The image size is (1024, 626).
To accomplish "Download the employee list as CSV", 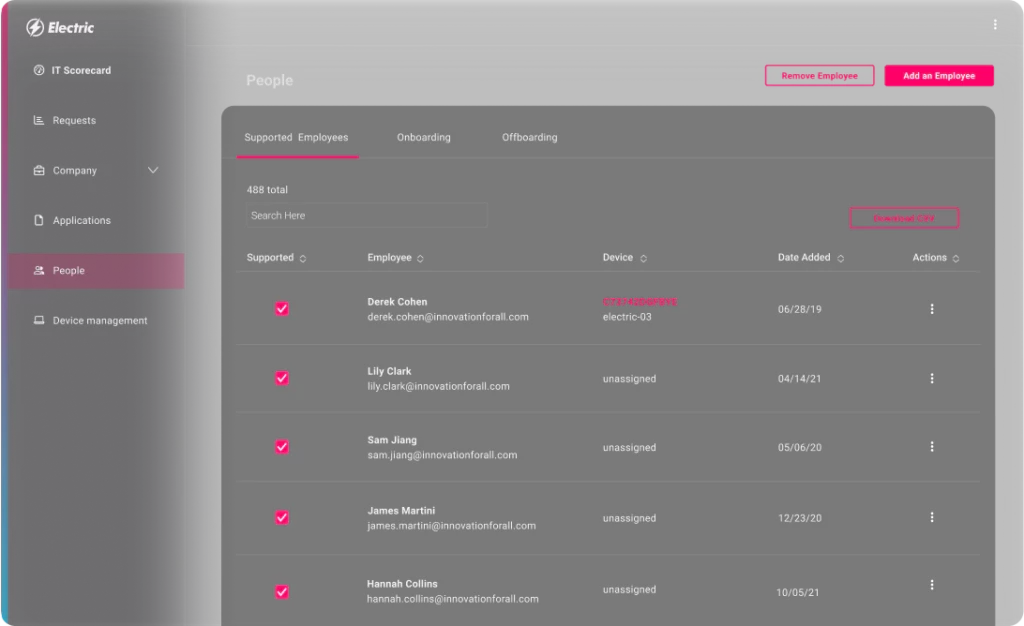I will click(903, 217).
